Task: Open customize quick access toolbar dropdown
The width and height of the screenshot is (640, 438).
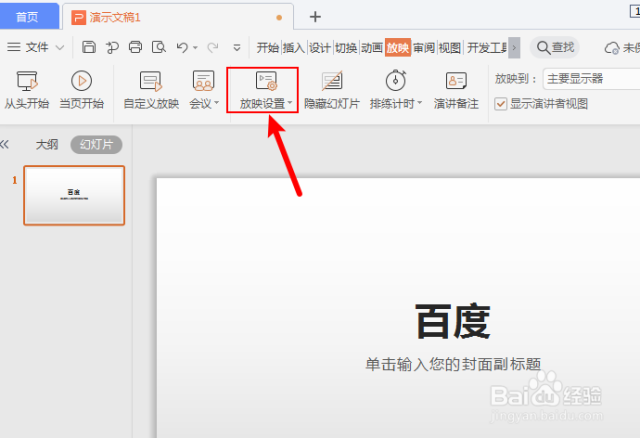Action: 237,48
